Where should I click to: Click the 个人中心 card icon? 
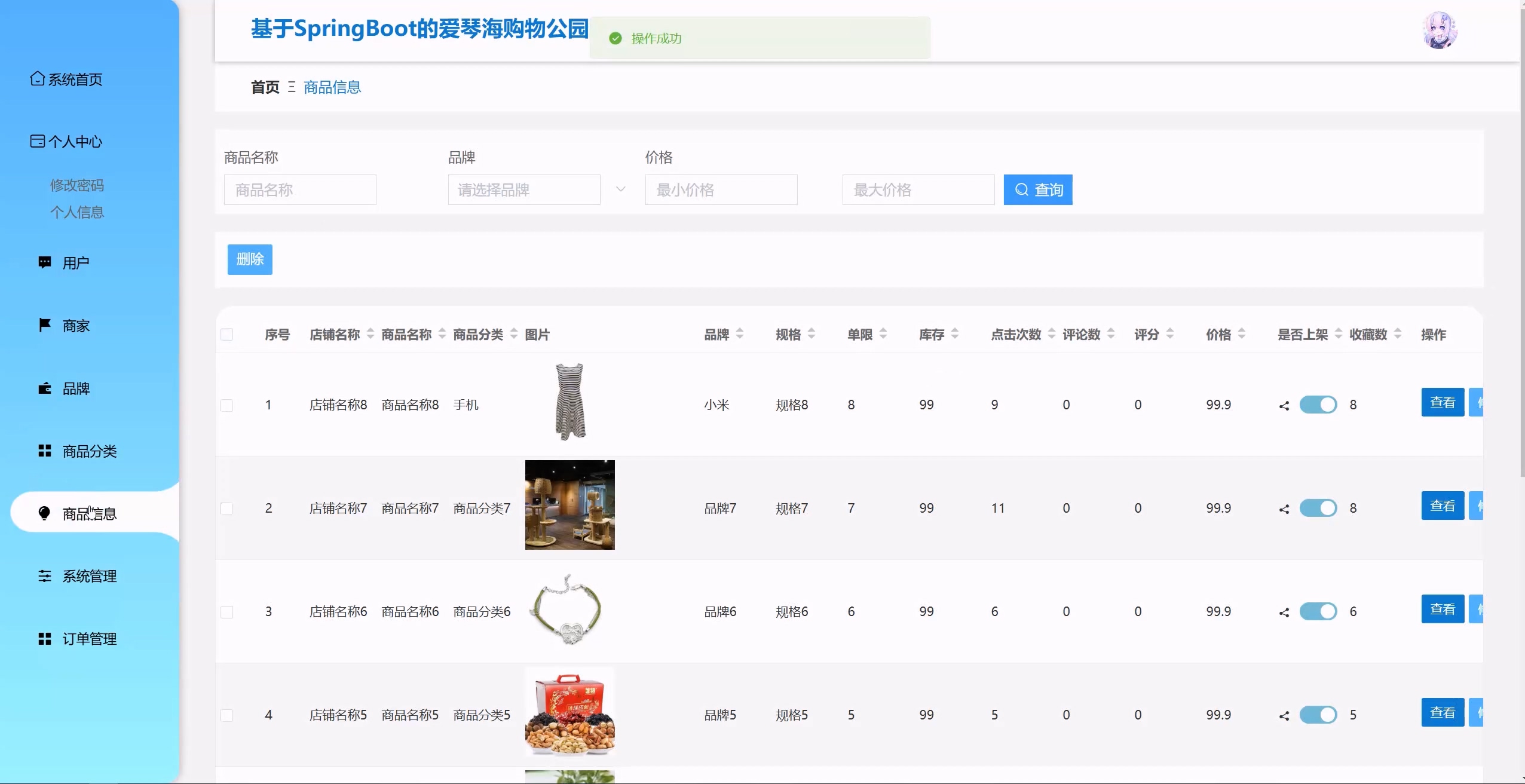coord(37,141)
